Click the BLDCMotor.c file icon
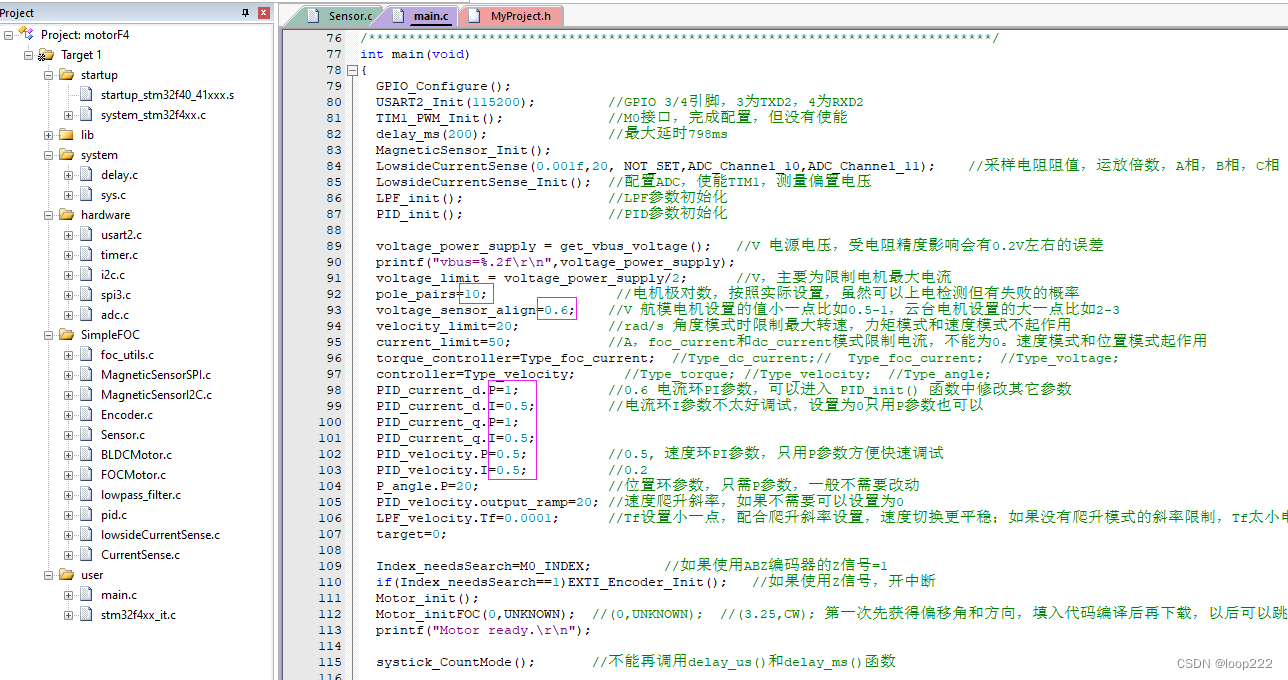This screenshot has height=680, width=1288. 87,455
